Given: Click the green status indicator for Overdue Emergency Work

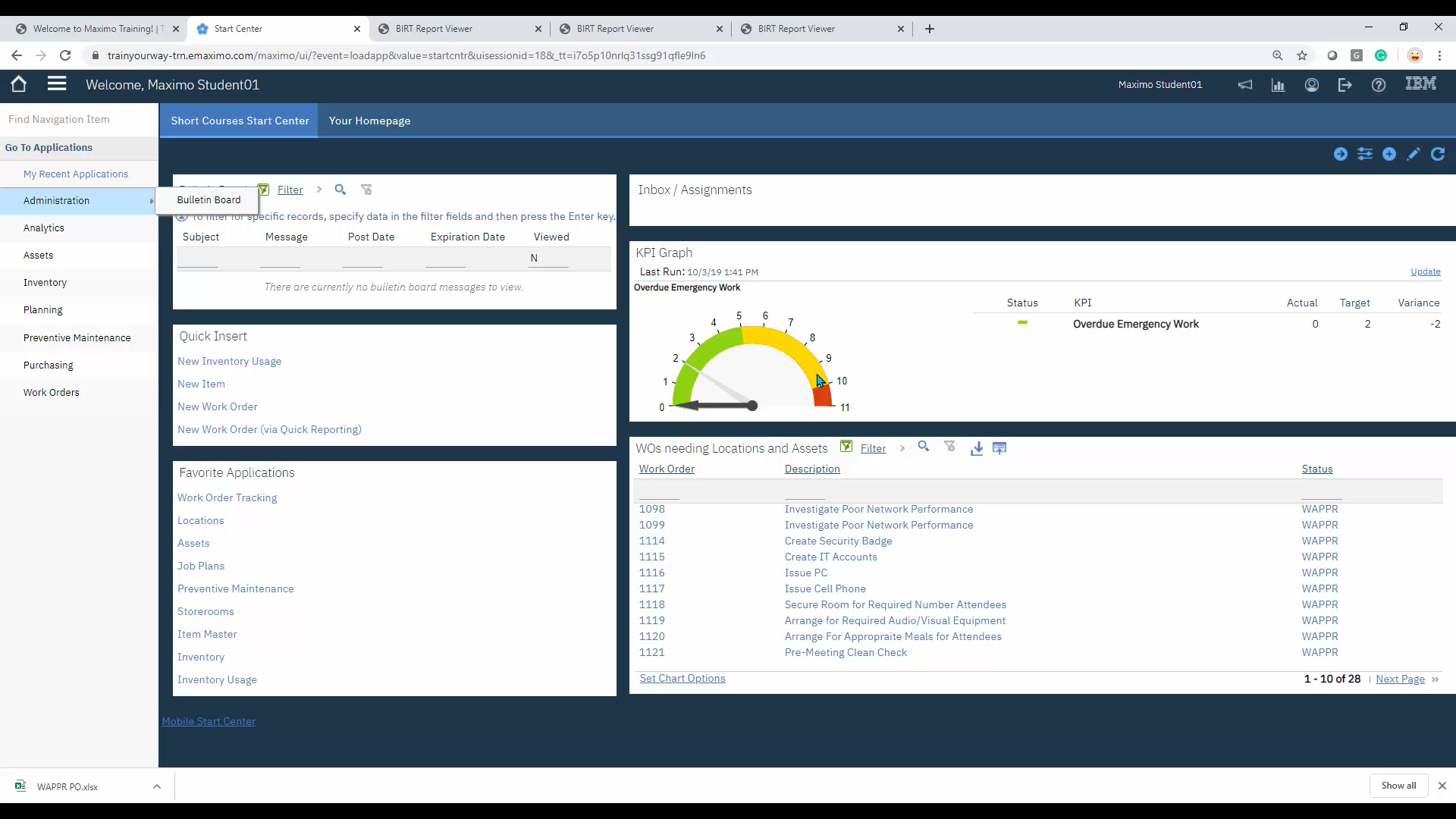Looking at the screenshot, I should point(1022,323).
